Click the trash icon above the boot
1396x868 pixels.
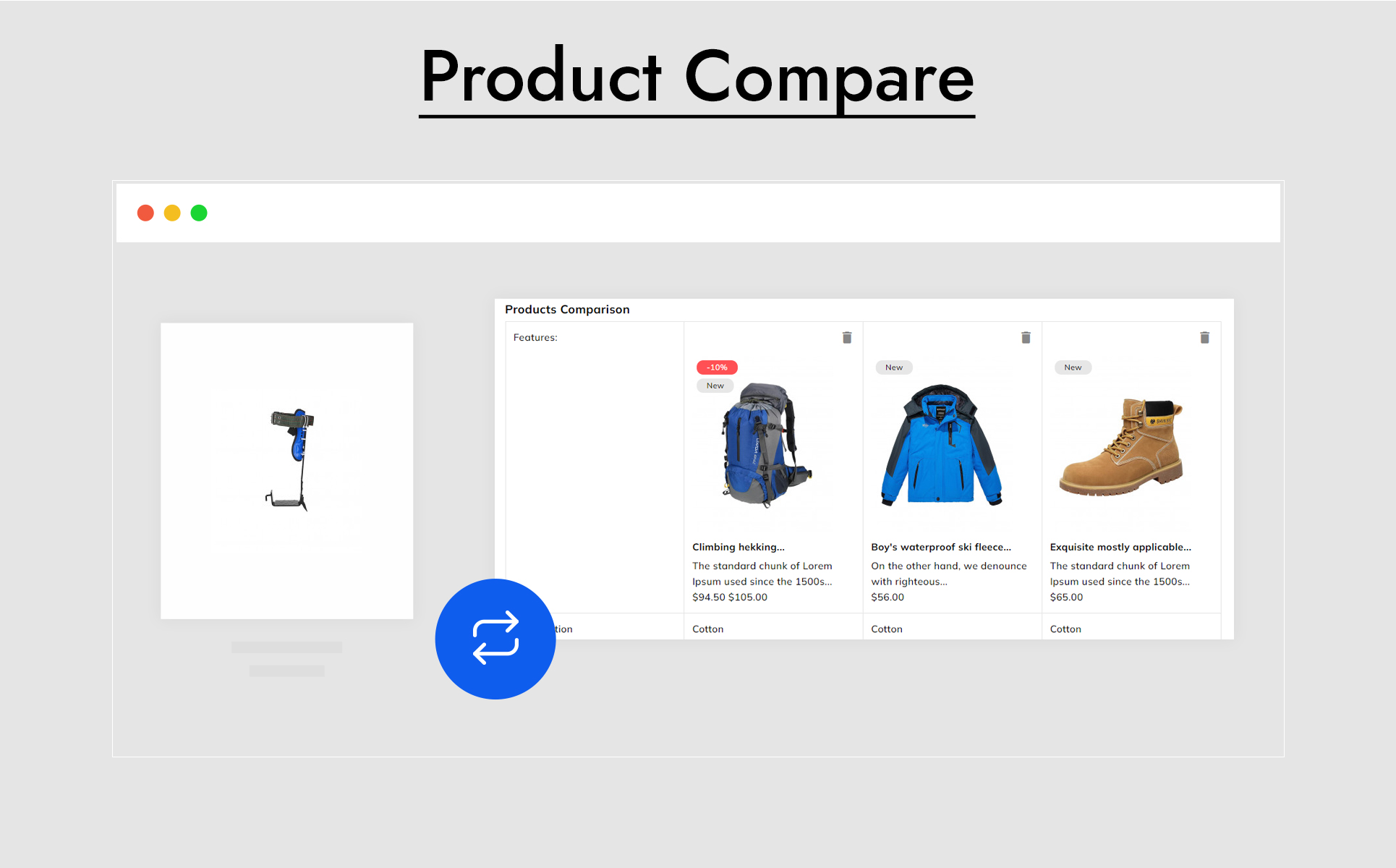pos(1204,338)
